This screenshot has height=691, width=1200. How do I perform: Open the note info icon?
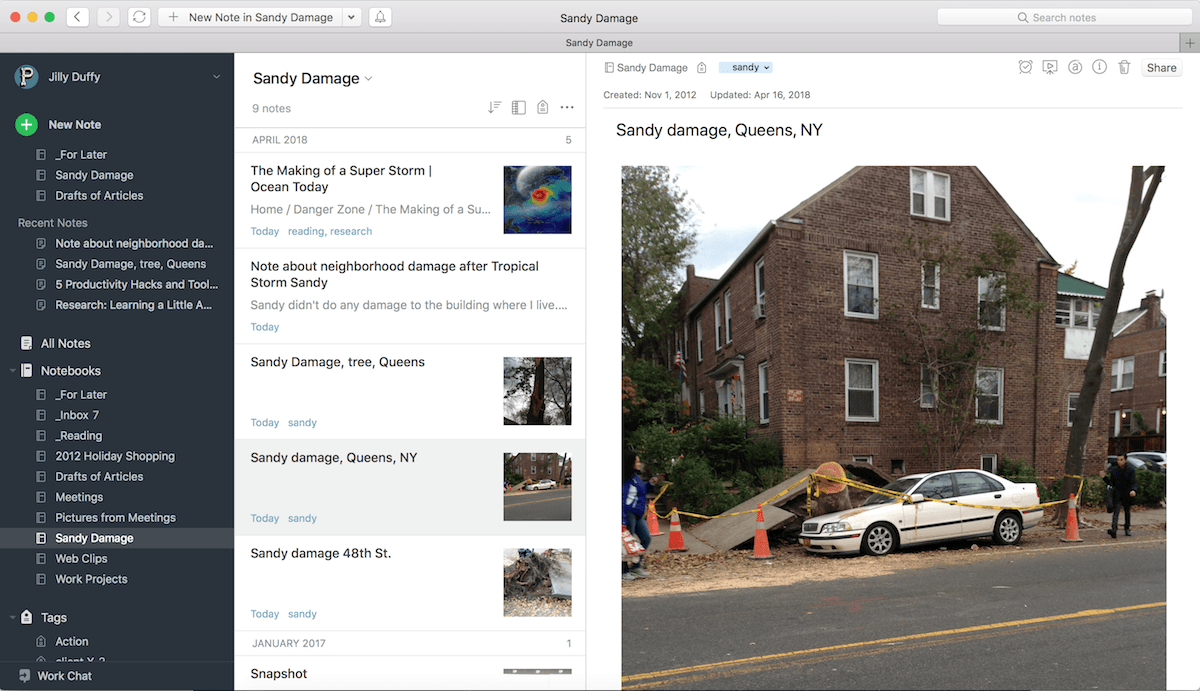[1099, 67]
